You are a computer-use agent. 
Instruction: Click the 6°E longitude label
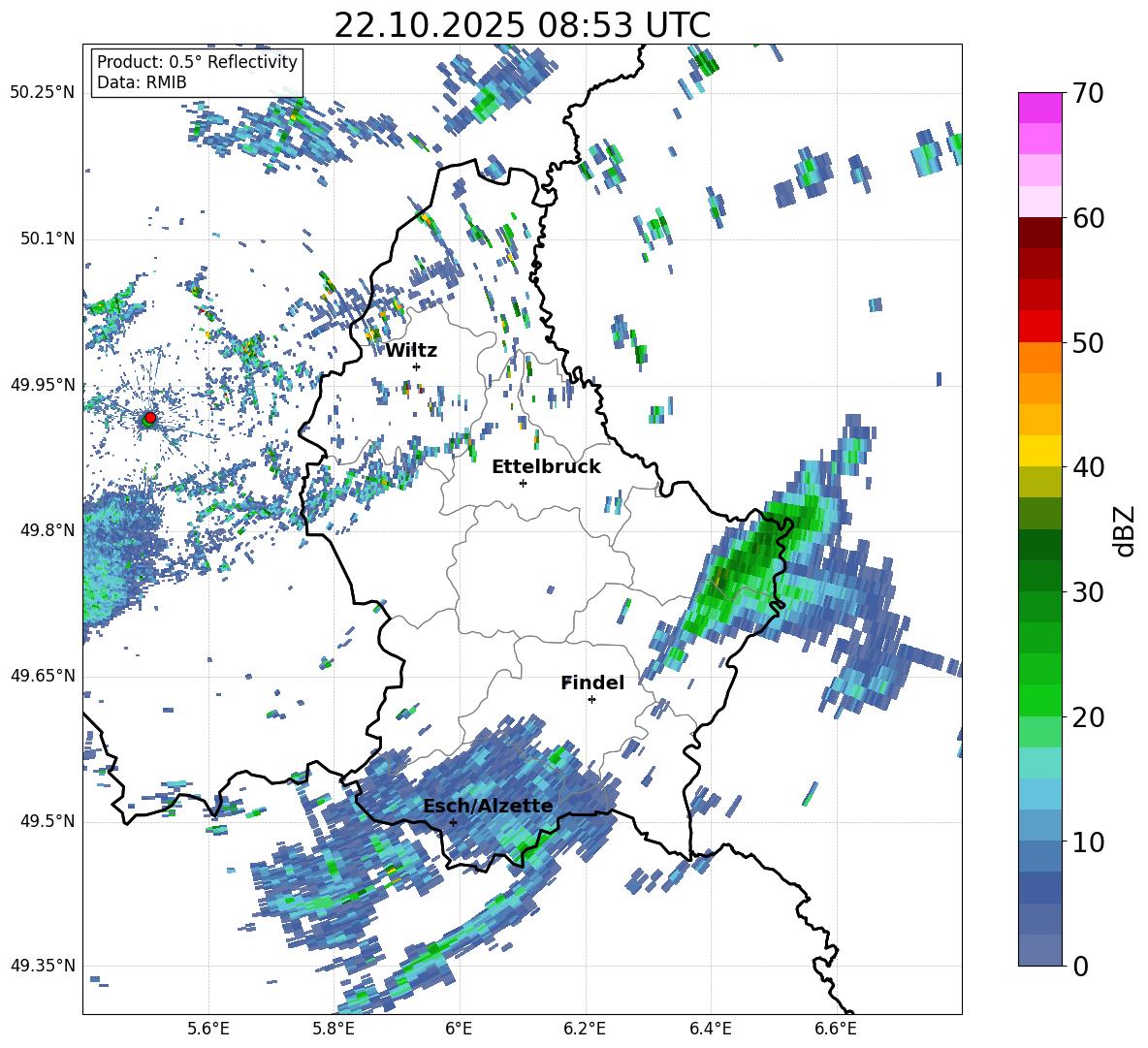pyautogui.click(x=459, y=1029)
